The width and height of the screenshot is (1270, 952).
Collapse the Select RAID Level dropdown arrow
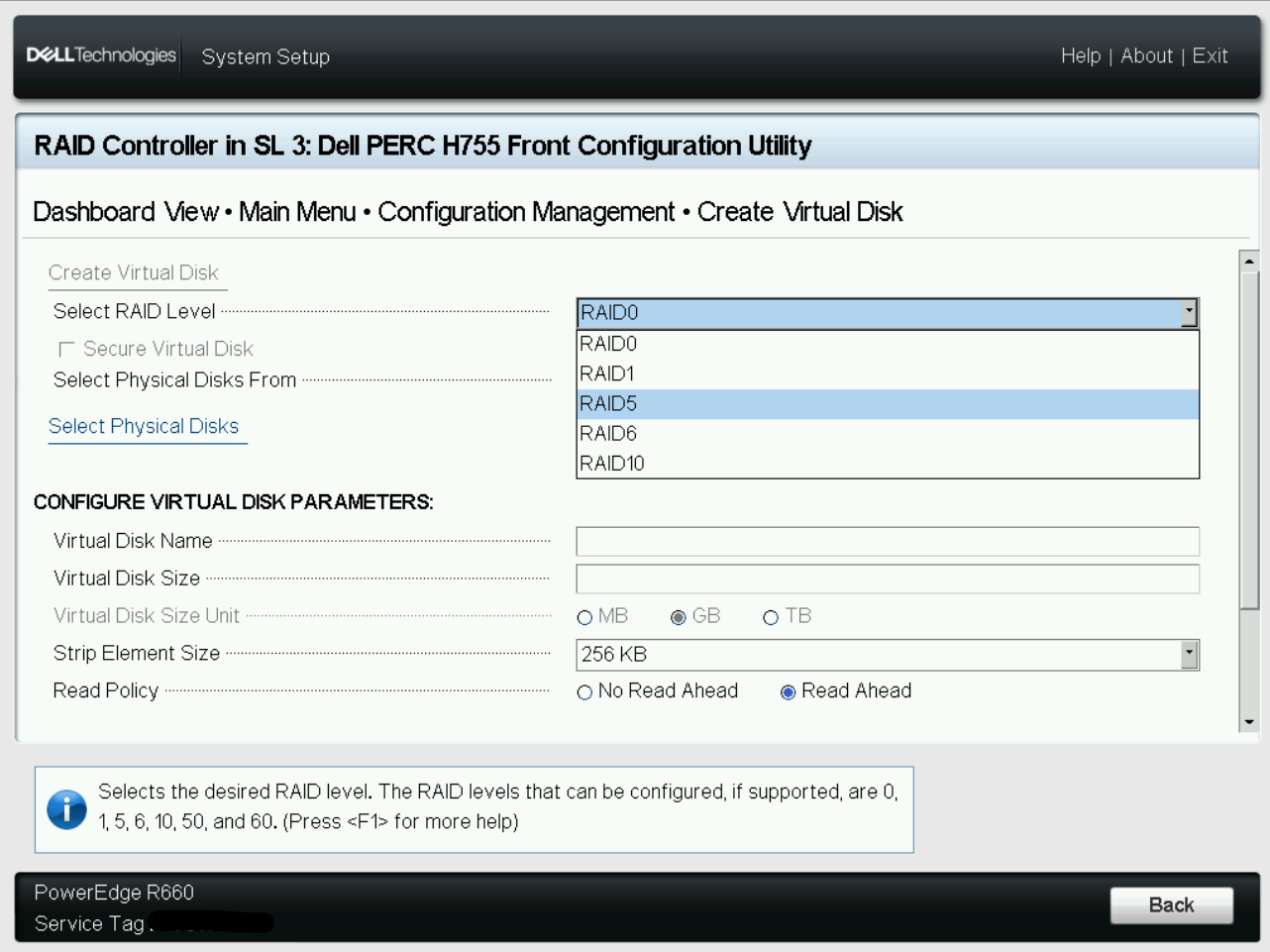[1189, 313]
